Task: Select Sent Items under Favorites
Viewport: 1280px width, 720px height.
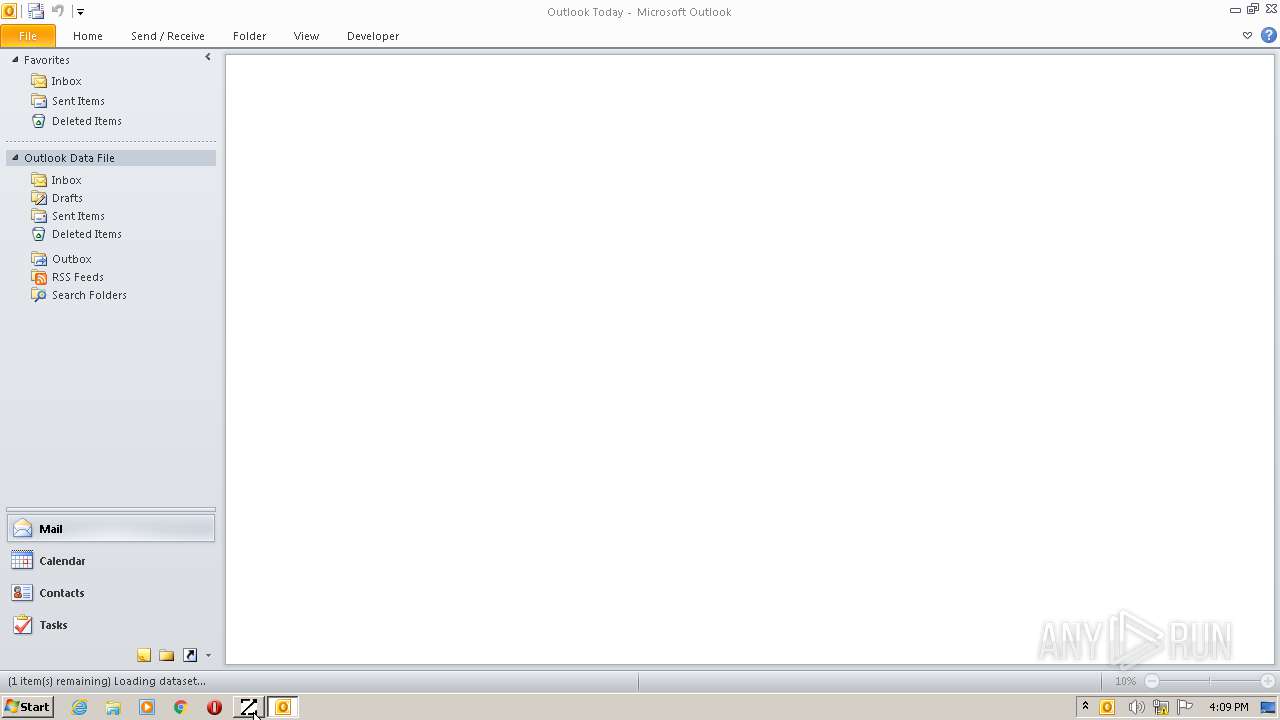Action: point(78,101)
